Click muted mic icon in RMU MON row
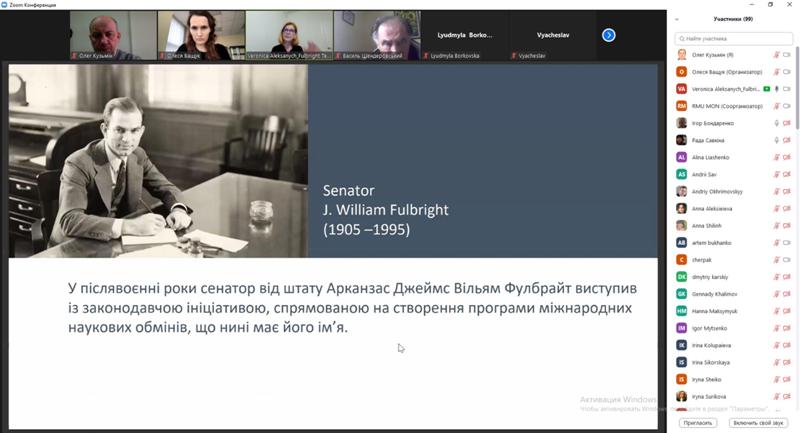The width and height of the screenshot is (800, 433). point(777,106)
